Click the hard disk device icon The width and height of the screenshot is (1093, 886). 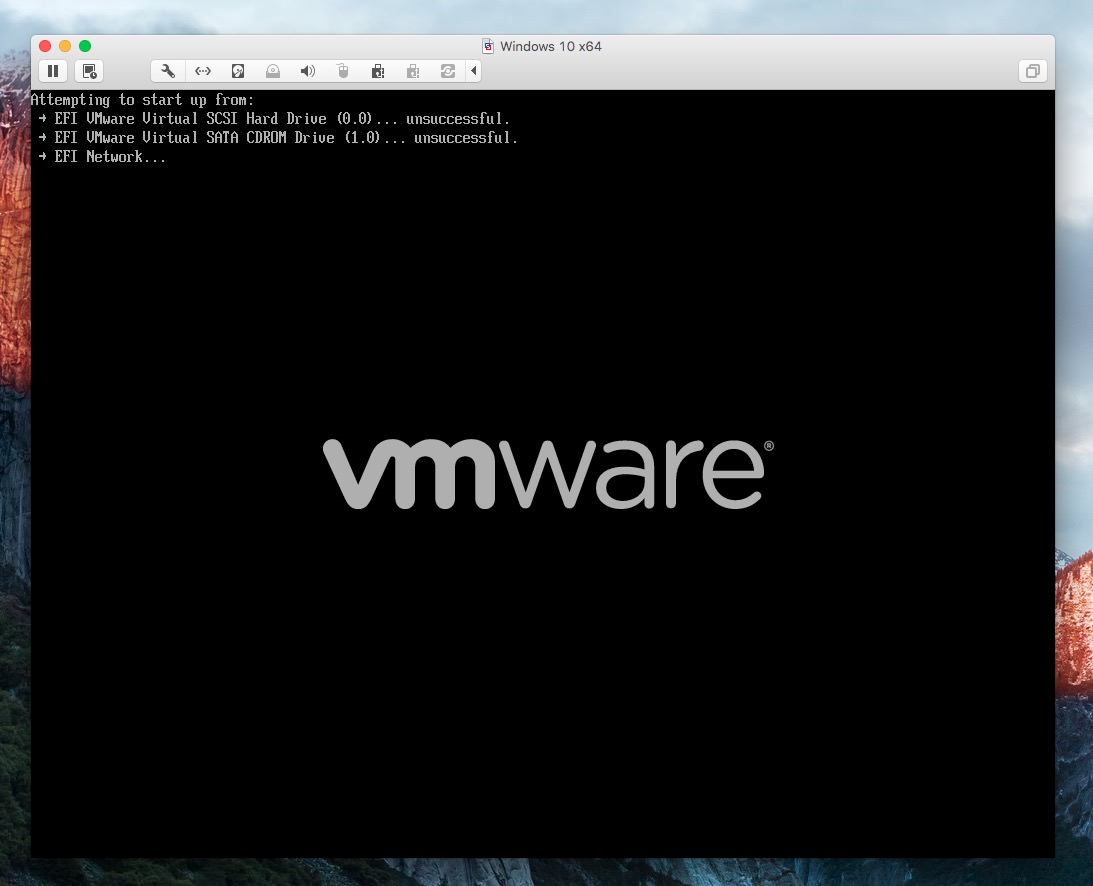[x=238, y=71]
